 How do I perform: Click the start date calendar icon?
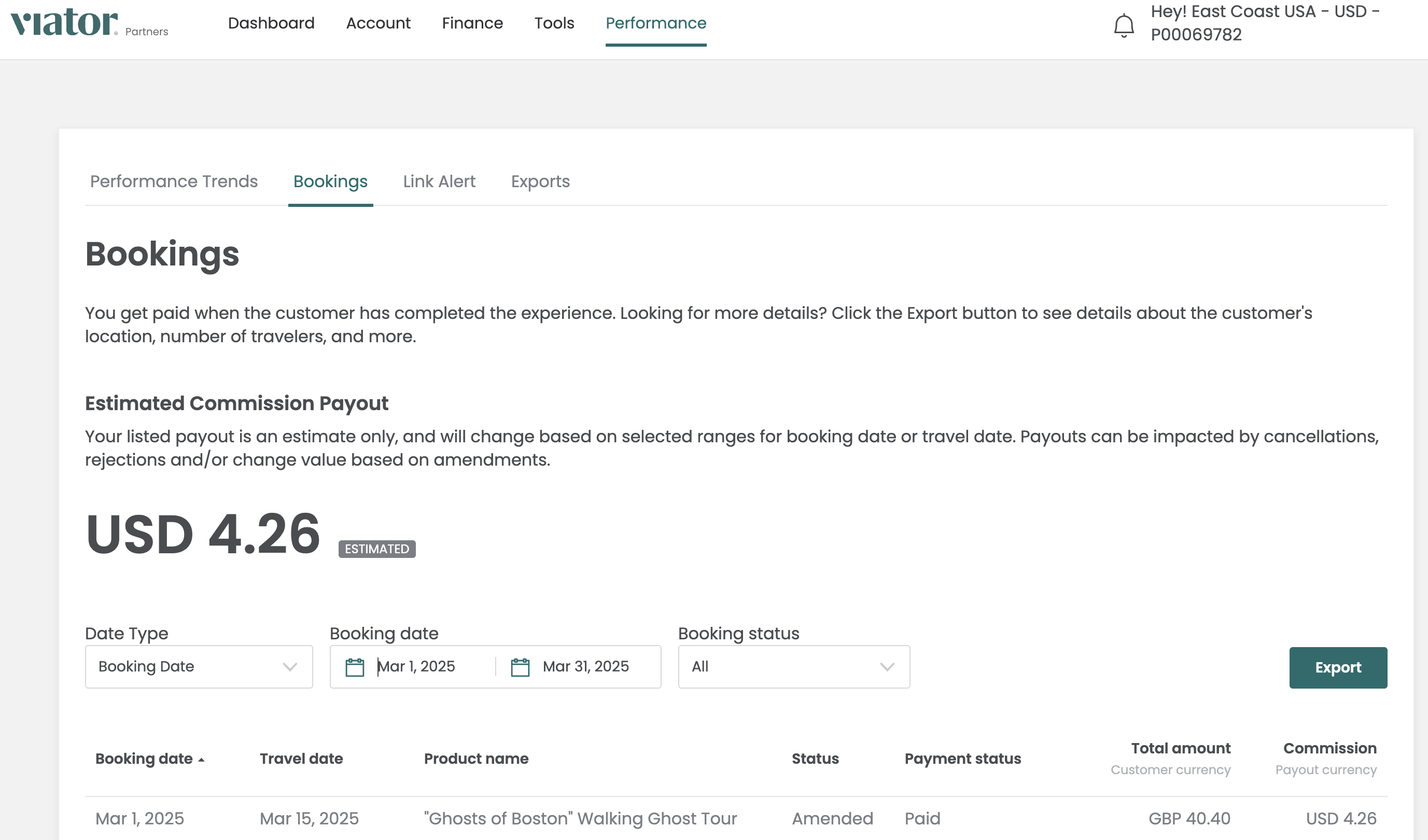tap(355, 667)
